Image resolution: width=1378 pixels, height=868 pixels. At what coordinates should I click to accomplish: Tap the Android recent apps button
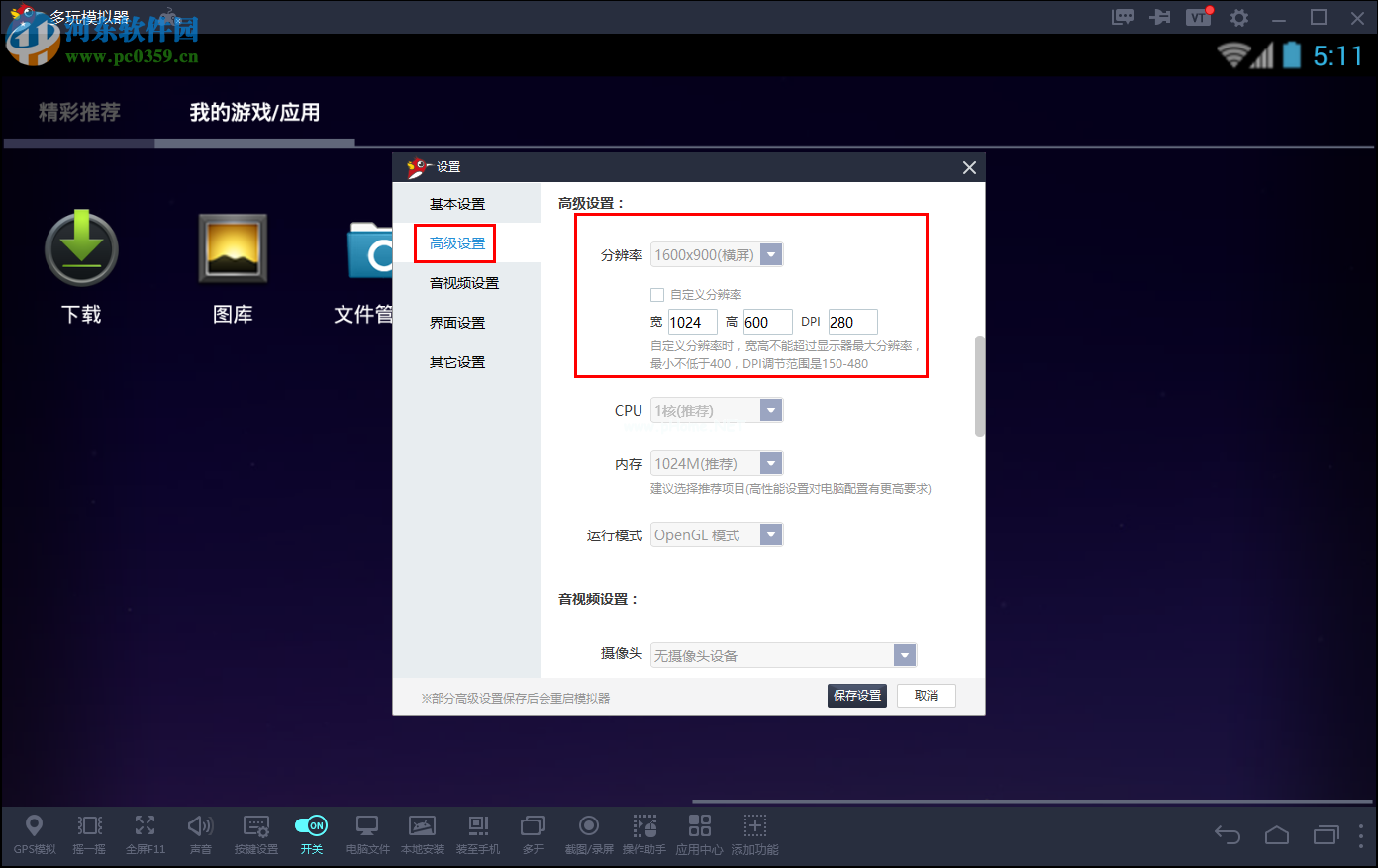point(1326,835)
